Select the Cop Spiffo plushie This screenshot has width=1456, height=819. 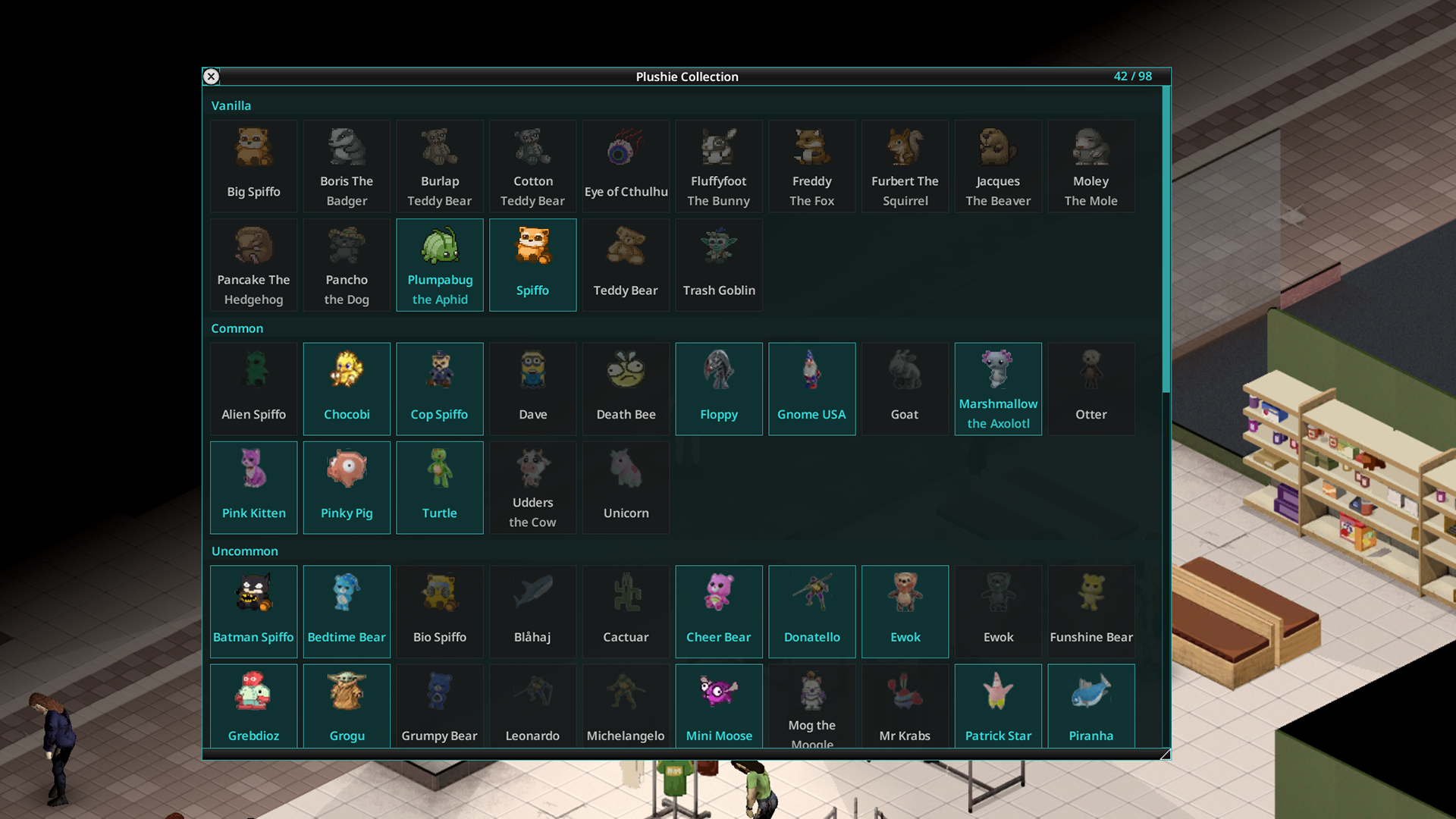pos(440,389)
